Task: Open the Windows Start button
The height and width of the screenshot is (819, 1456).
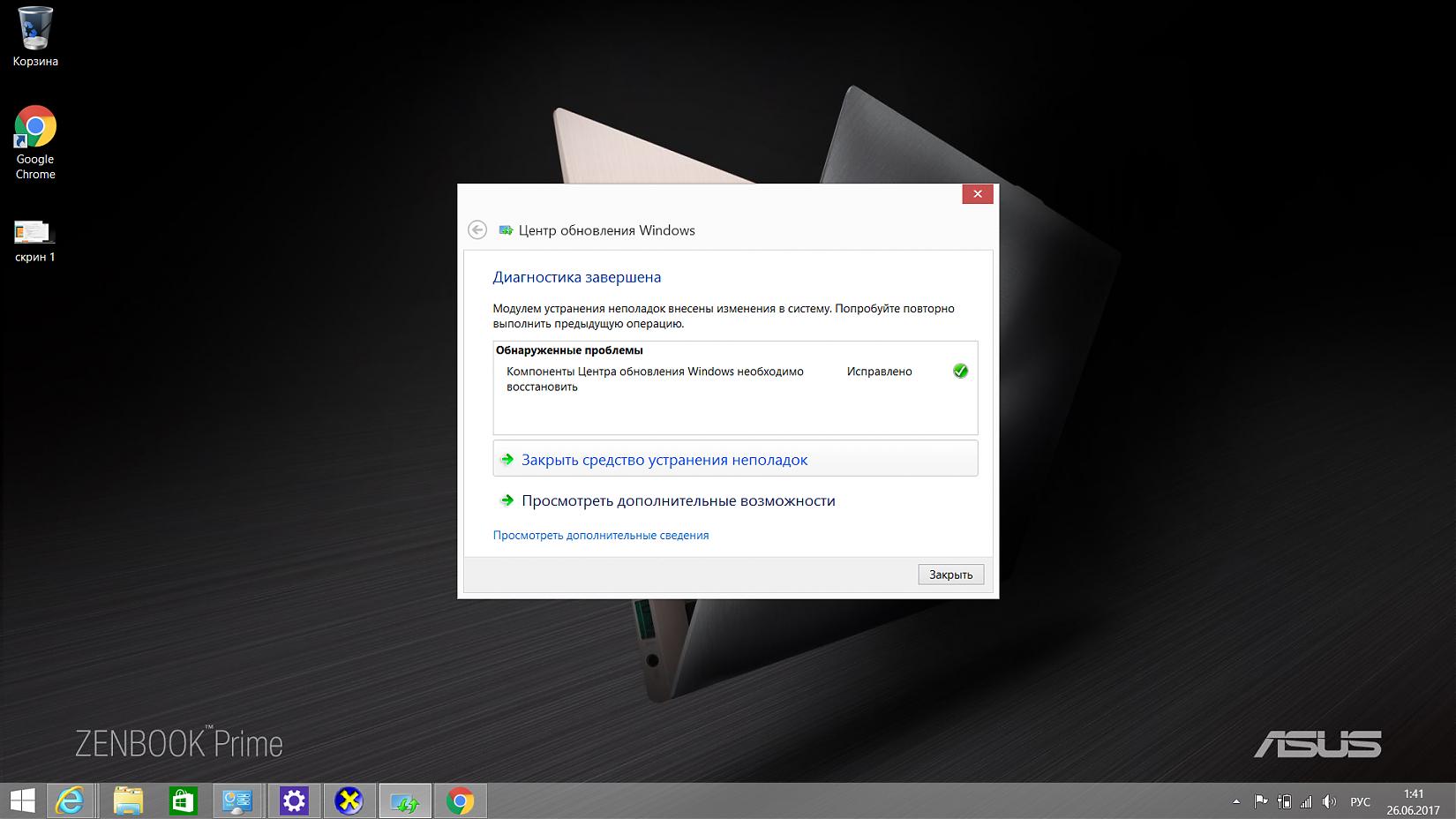Action: pyautogui.click(x=21, y=800)
